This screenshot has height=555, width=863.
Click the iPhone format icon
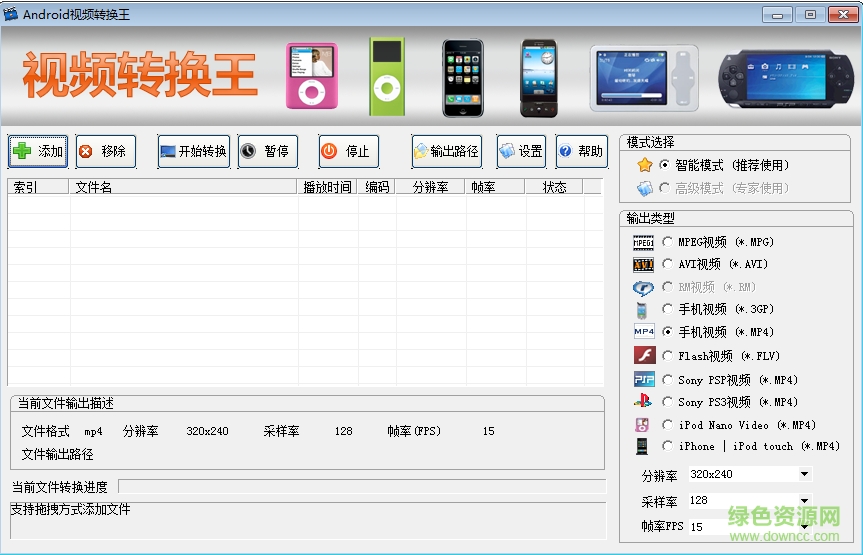click(642, 446)
